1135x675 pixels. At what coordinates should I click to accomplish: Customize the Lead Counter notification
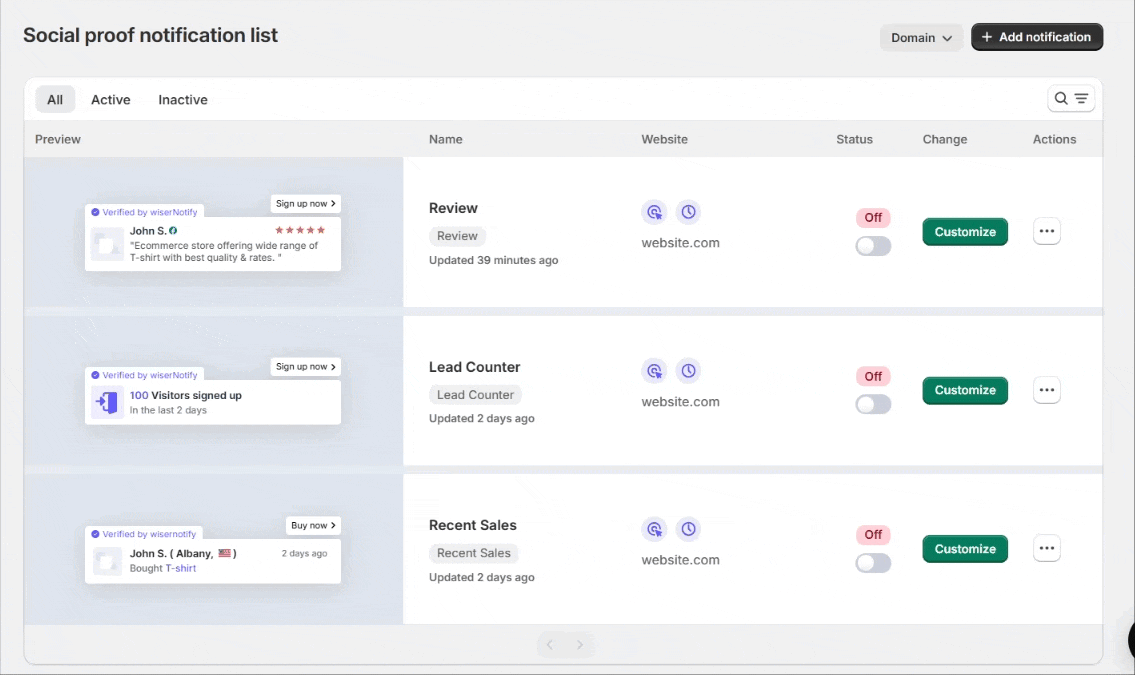click(965, 390)
